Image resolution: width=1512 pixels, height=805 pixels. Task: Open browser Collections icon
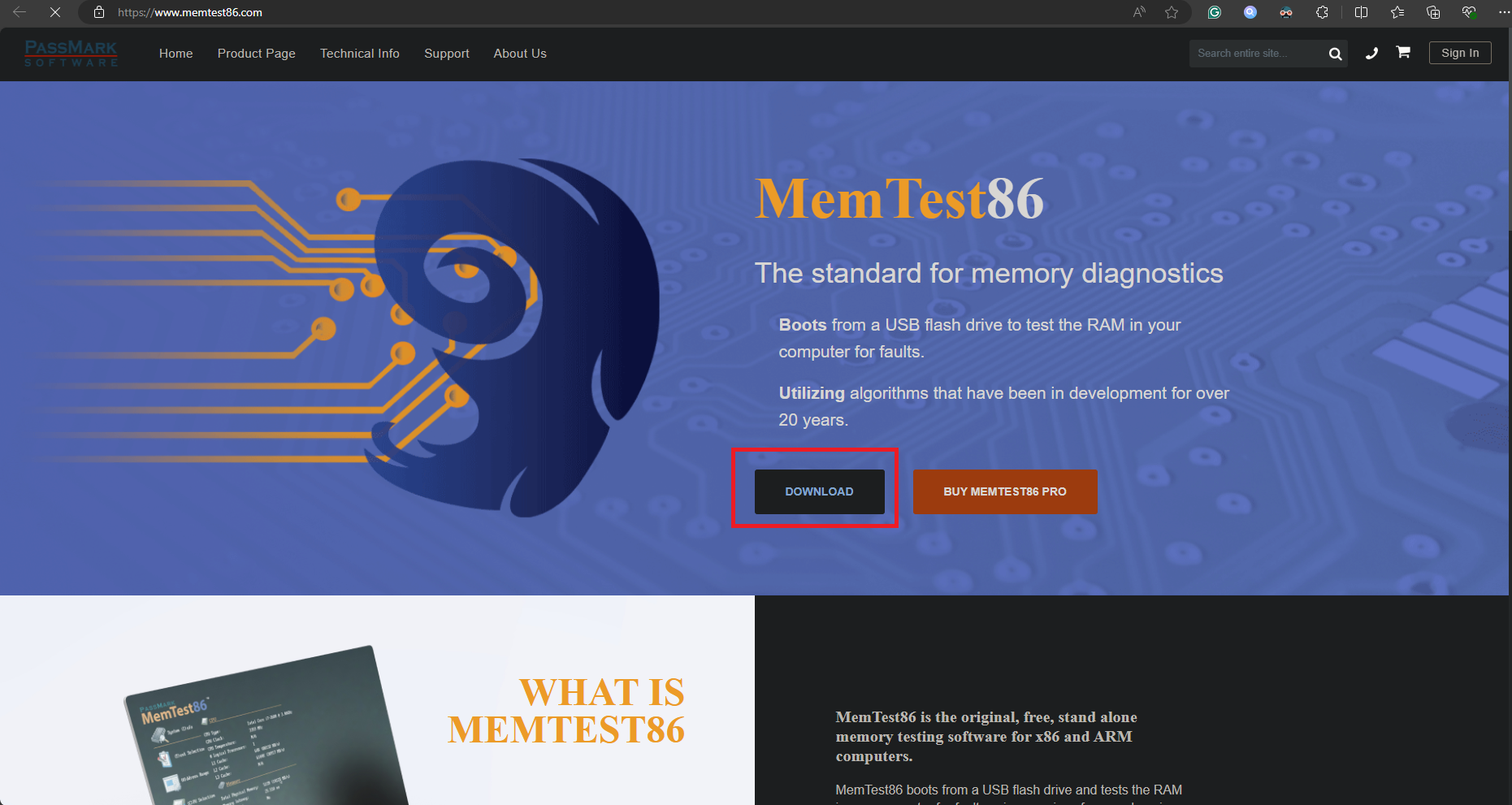pyautogui.click(x=1433, y=12)
